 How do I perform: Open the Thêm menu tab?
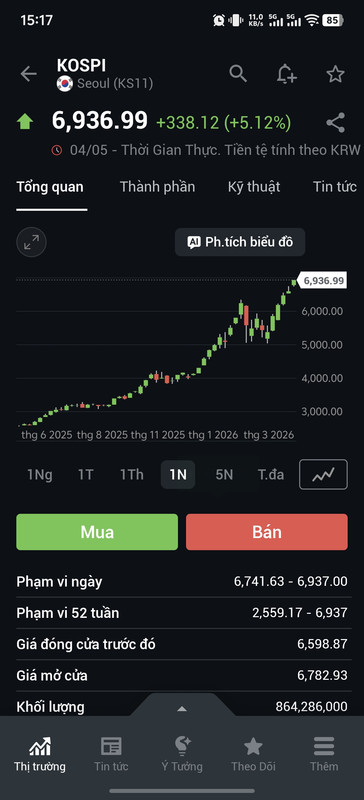(x=324, y=753)
